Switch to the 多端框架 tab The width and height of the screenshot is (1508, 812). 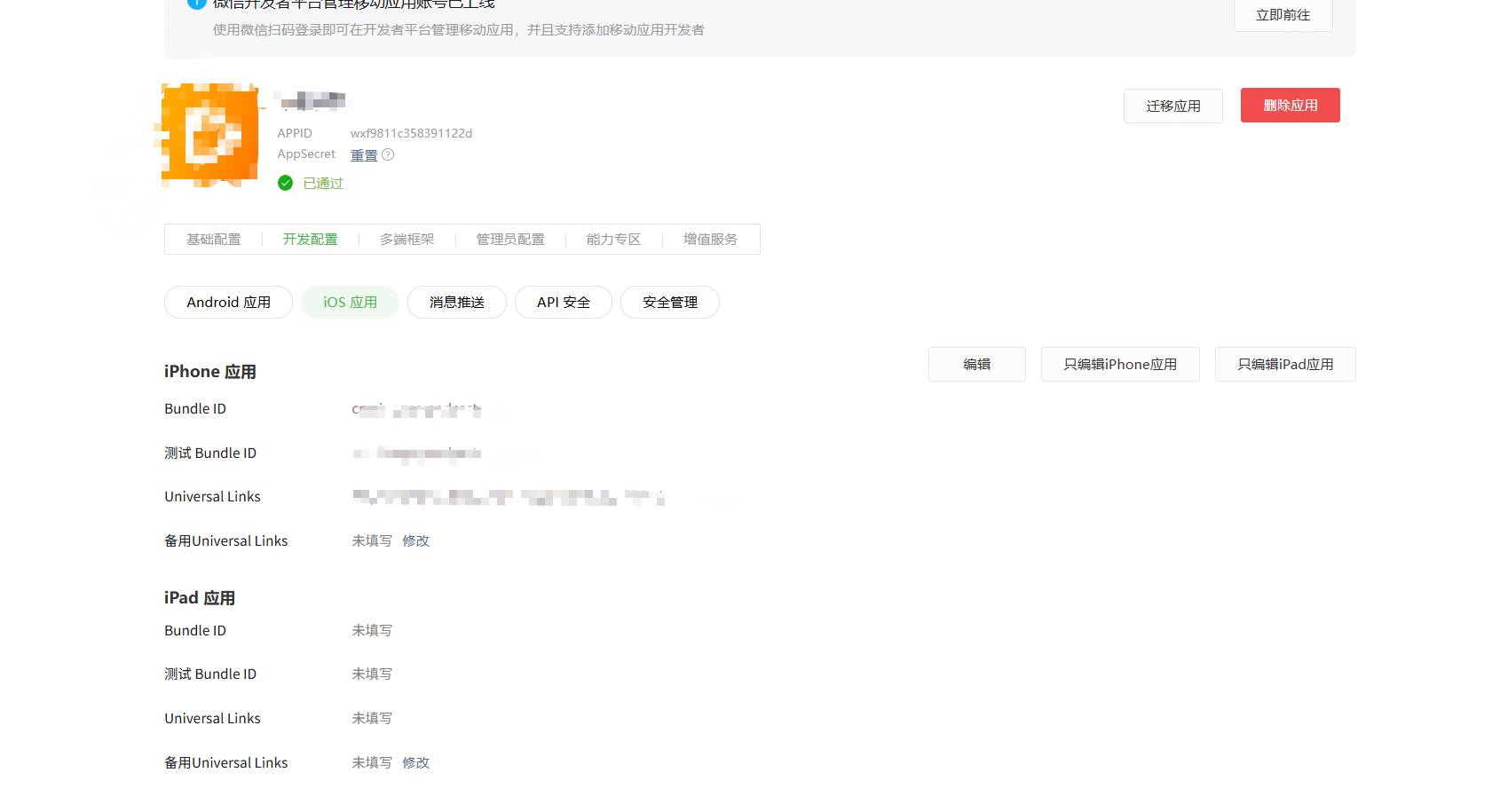click(407, 240)
